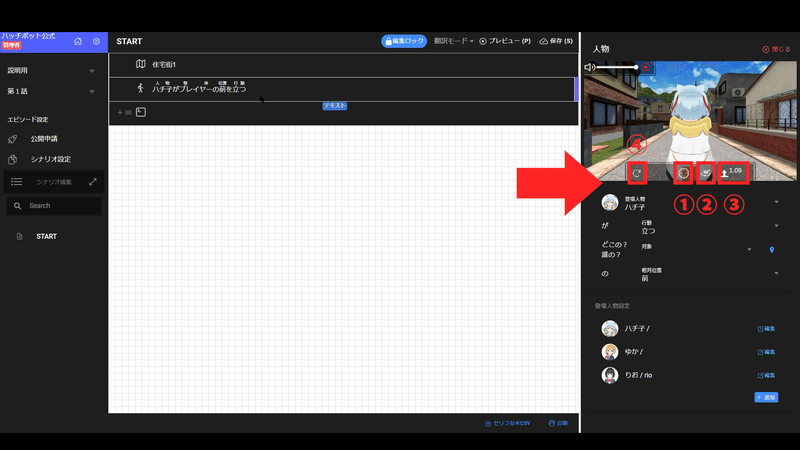Select ハチ子 / in the 登場人物設定 list
This screenshot has width=800, height=450.
point(637,329)
